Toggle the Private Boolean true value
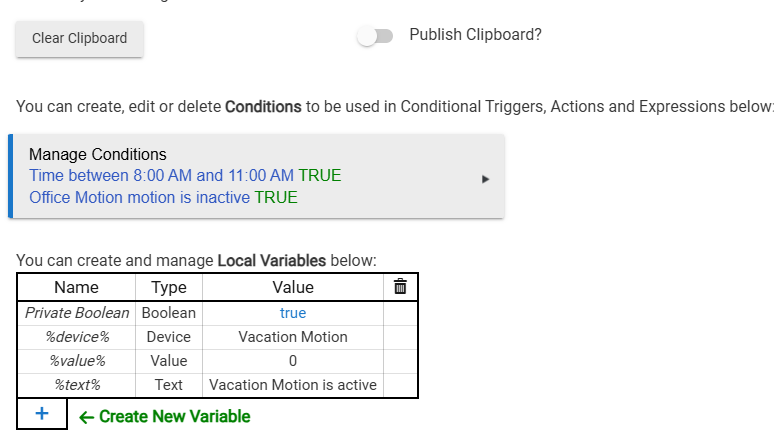Screen dimensions: 775x439 pos(293,313)
